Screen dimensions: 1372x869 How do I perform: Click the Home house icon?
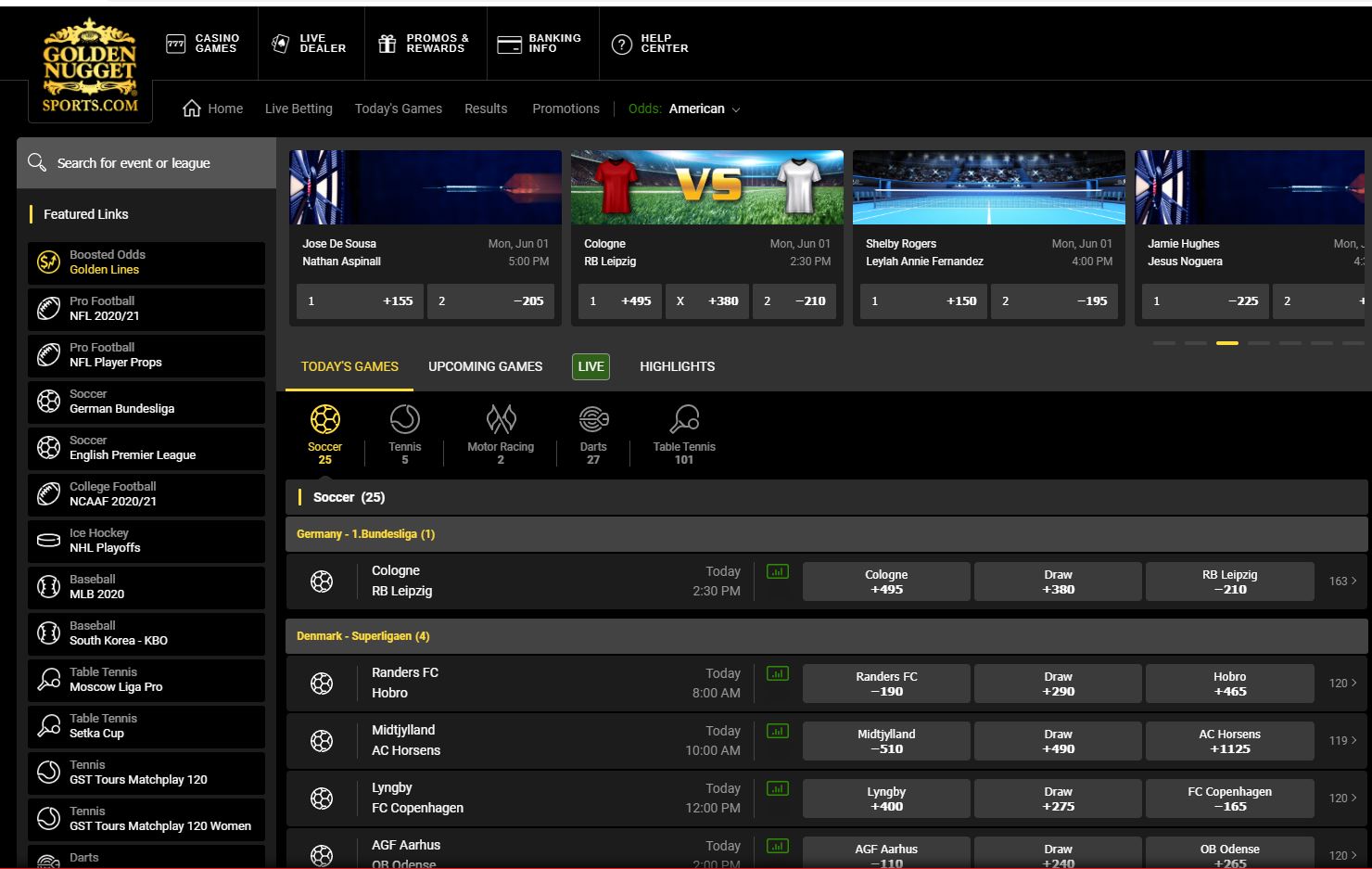pyautogui.click(x=192, y=109)
